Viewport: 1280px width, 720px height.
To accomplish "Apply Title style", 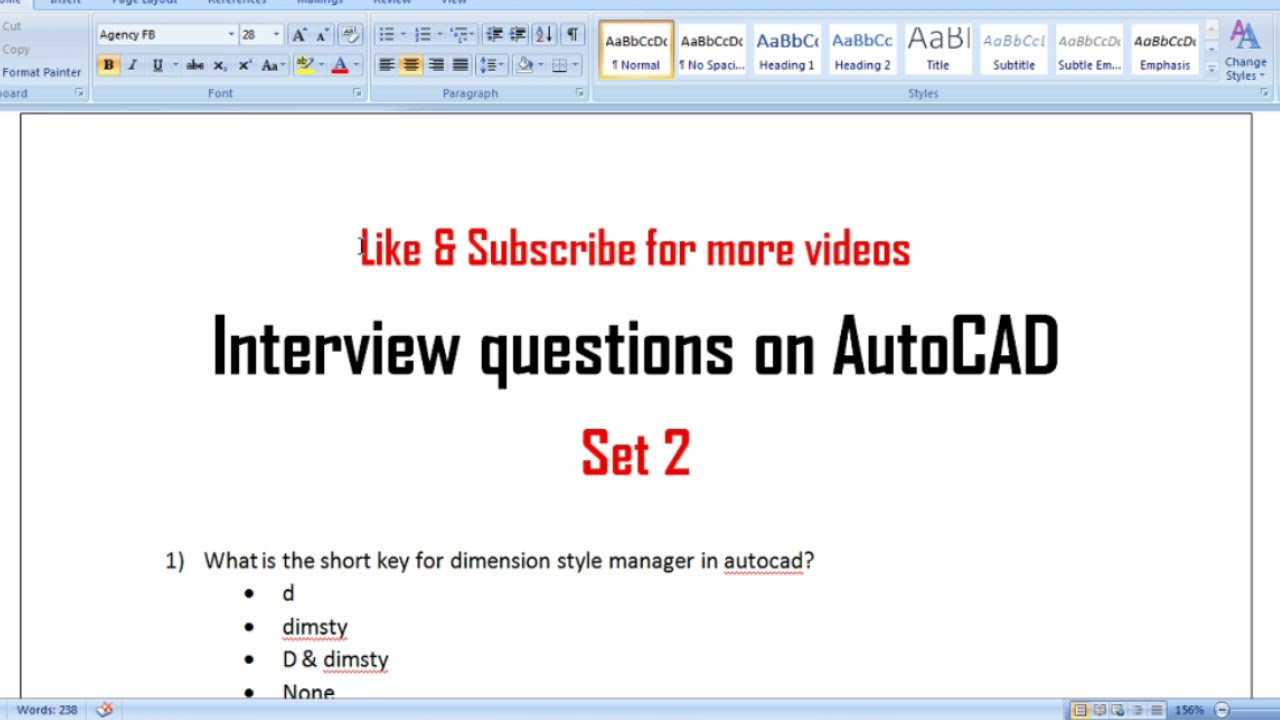I will 938,50.
